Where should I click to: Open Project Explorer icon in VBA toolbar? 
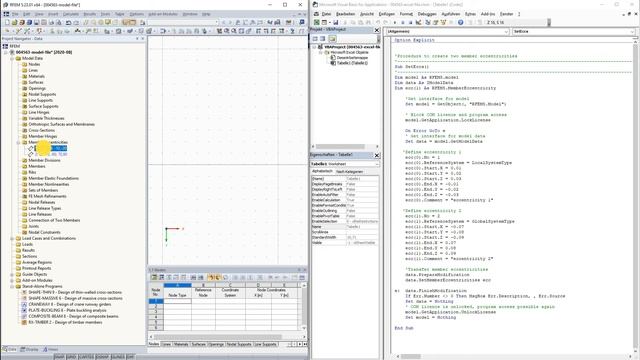click(428, 22)
